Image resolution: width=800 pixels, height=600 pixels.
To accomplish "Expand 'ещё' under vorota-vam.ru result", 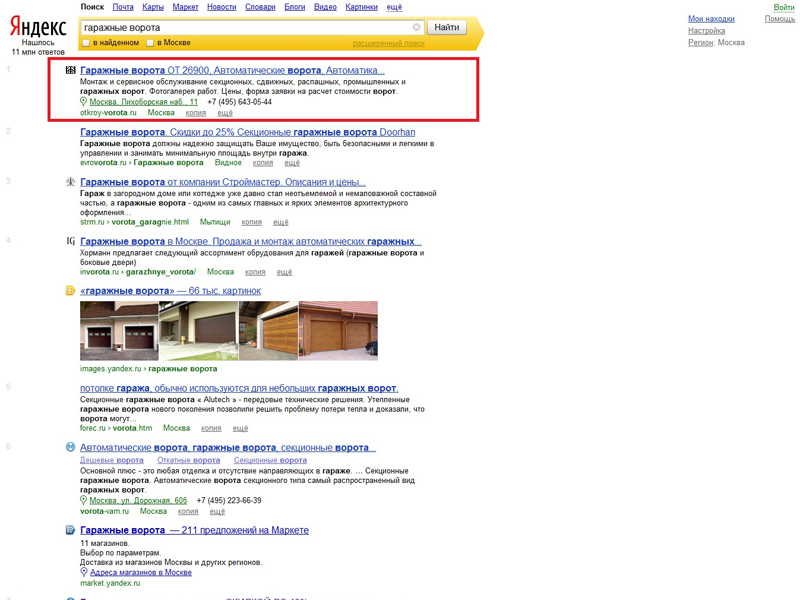I will [x=217, y=511].
